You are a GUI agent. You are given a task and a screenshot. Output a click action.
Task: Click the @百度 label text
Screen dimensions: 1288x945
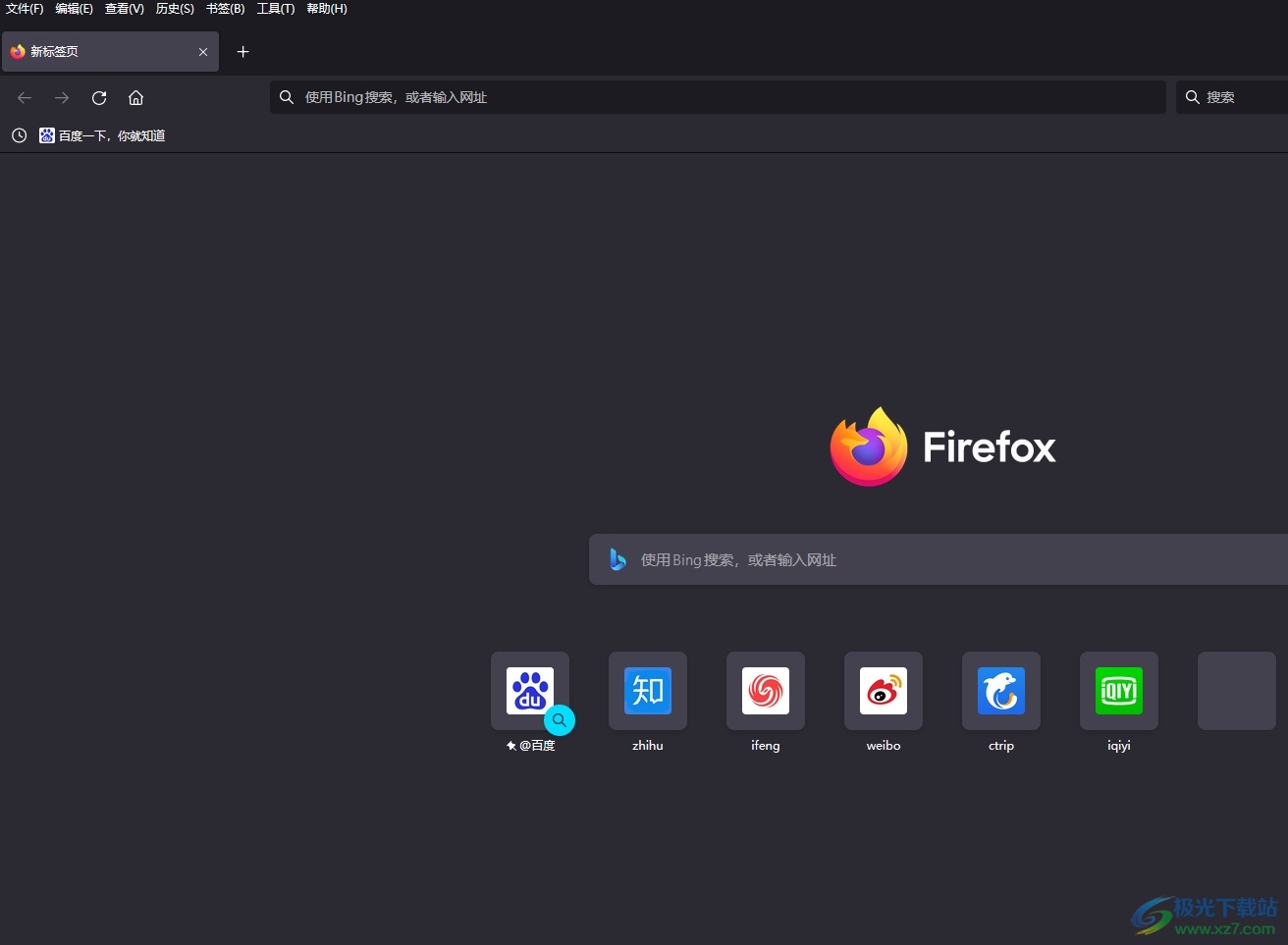click(537, 746)
